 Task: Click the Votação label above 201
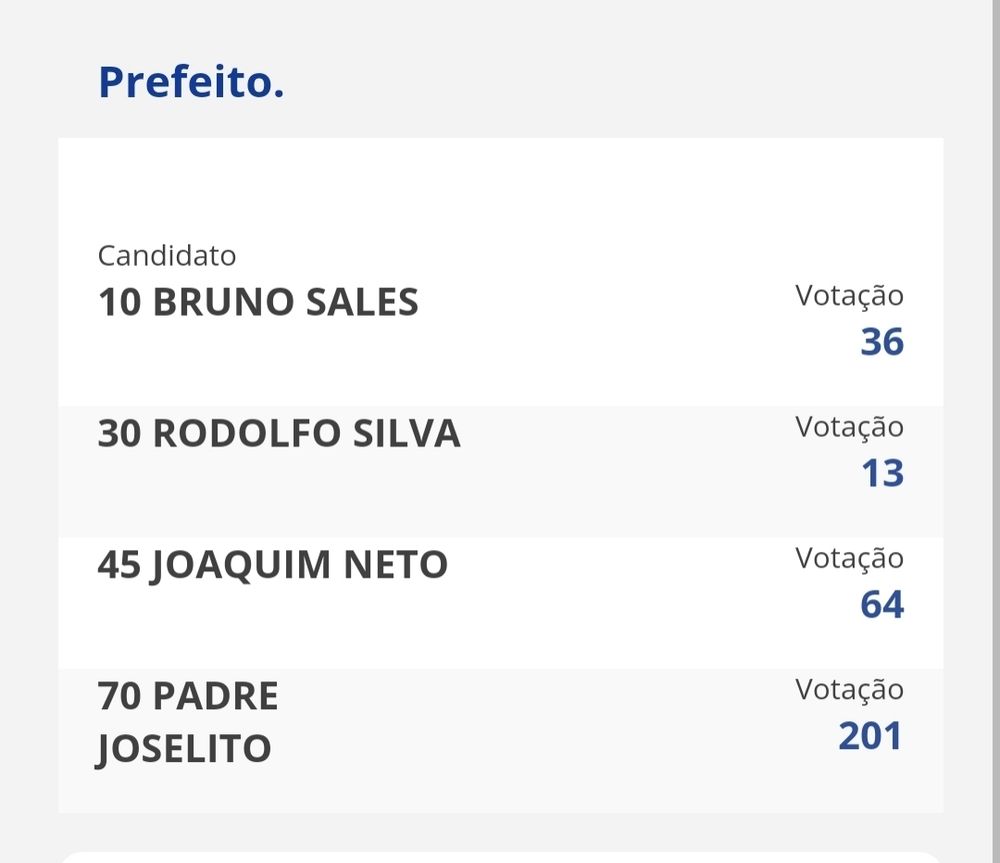849,691
